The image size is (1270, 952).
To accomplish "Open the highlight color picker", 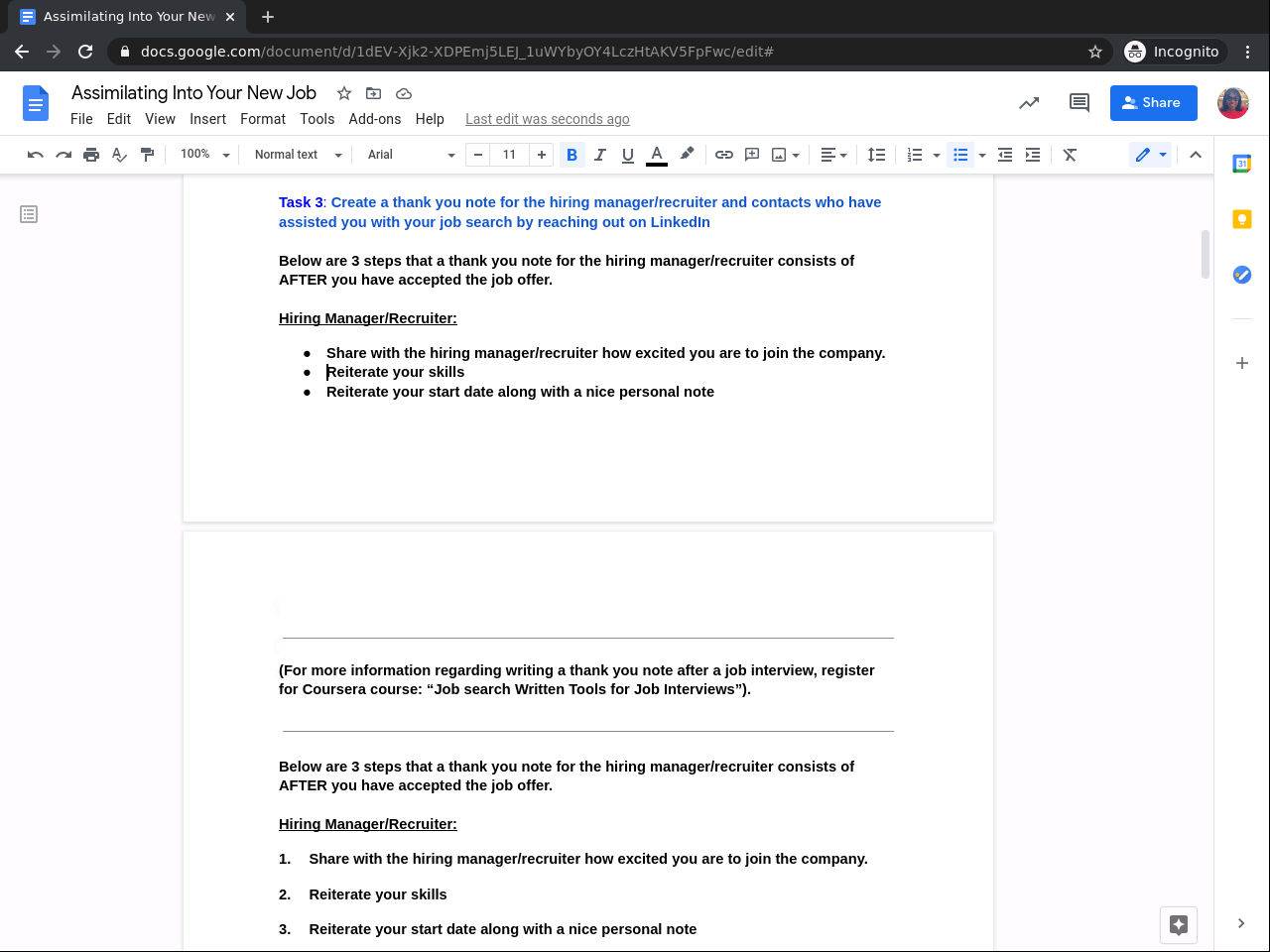I will coord(687,155).
